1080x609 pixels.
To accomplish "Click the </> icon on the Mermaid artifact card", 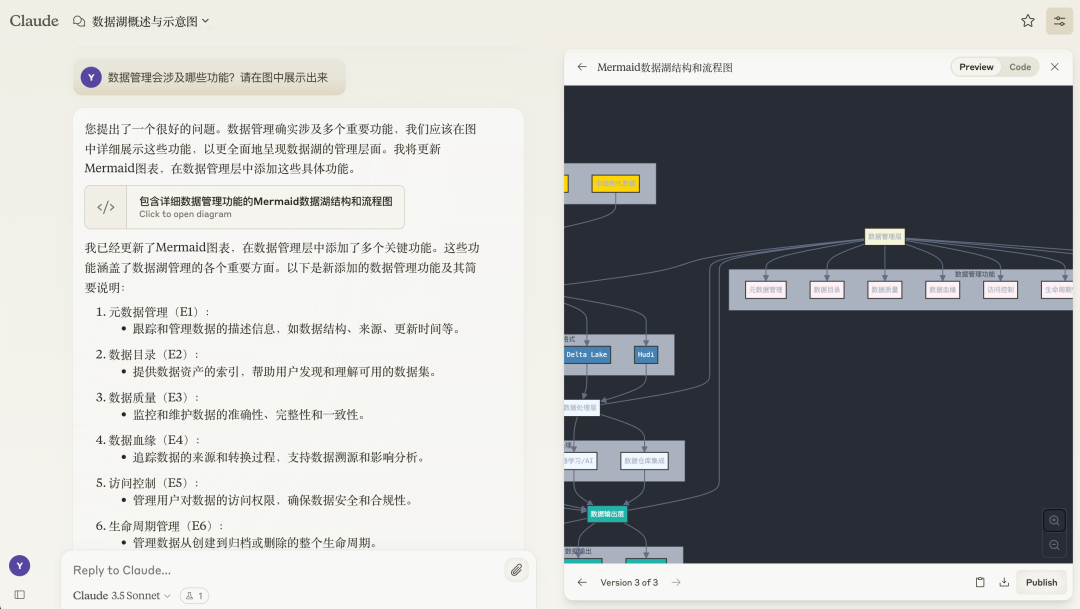I will pyautogui.click(x=106, y=206).
